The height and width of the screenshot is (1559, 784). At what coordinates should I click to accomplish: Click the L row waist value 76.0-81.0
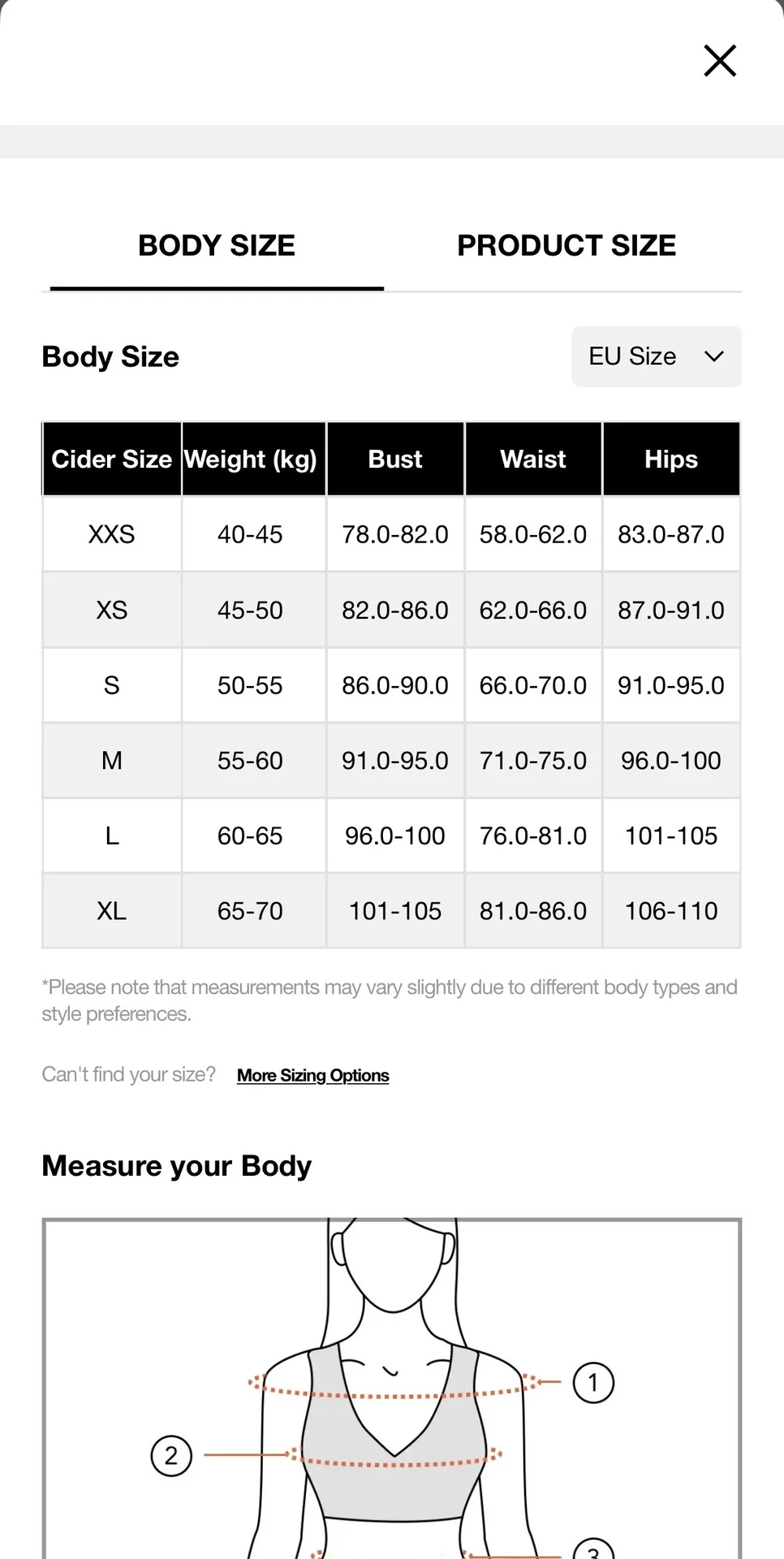(533, 836)
